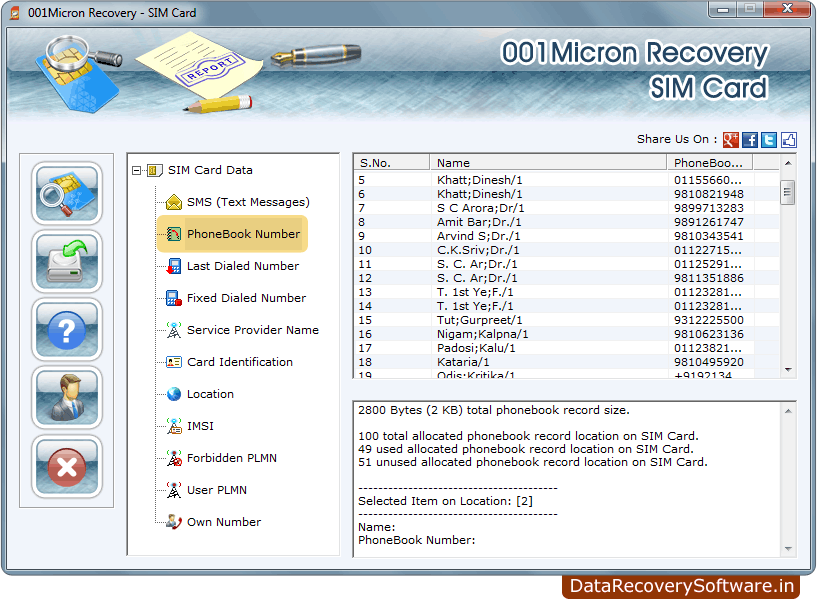Select PhoneBook Number tree item
Screen dimensions: 817x599
(x=243, y=234)
